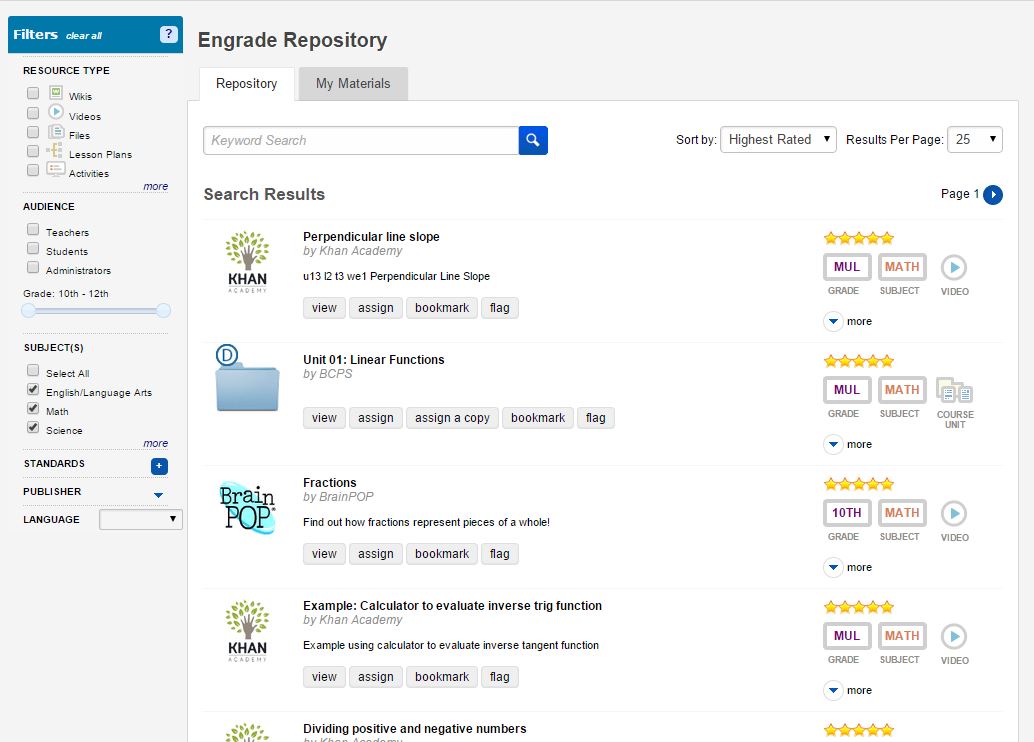Click the 10TH grade badge for Fractions

click(x=847, y=513)
